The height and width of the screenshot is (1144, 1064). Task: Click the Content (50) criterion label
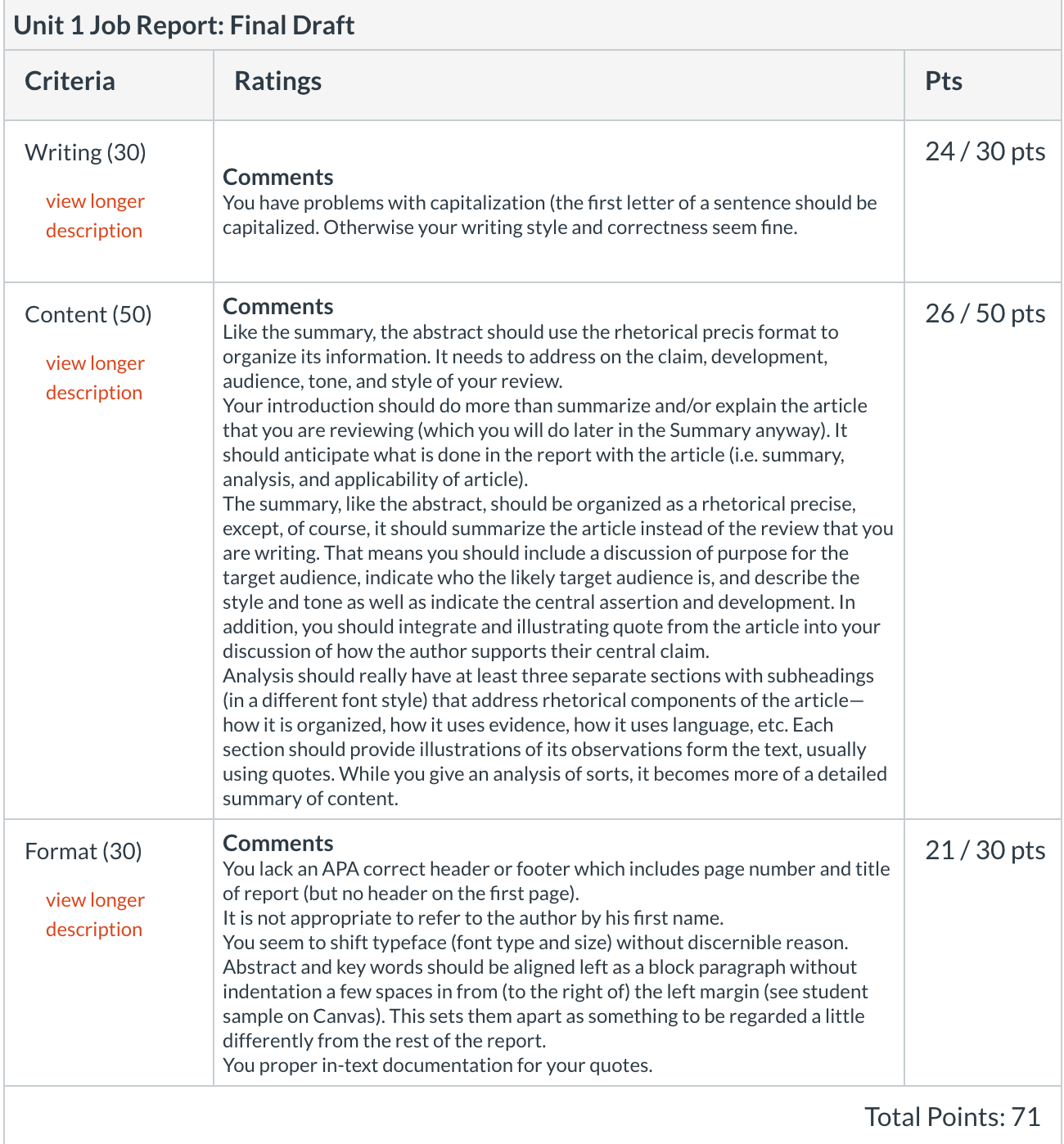(88, 314)
